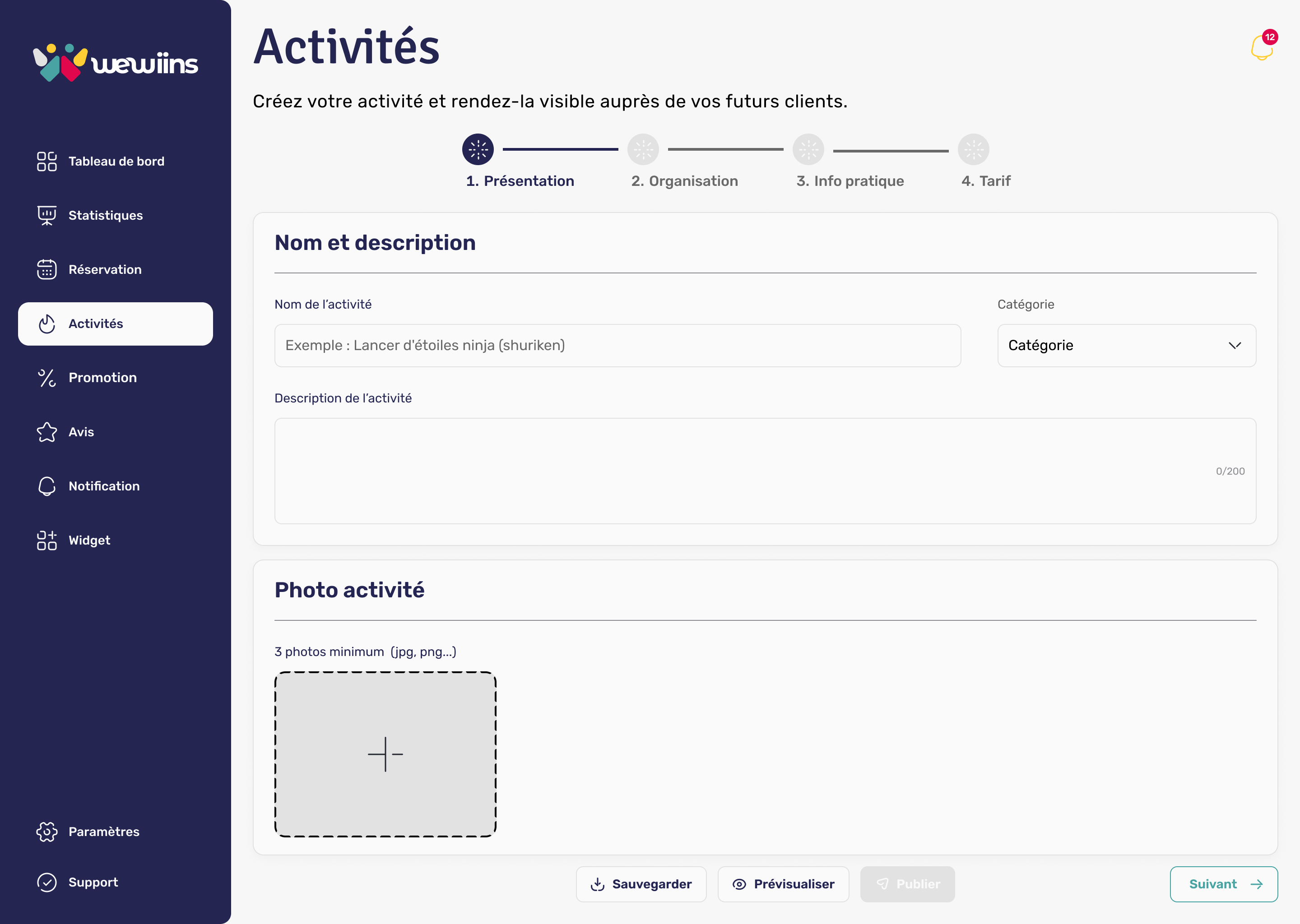The width and height of the screenshot is (1300, 924).
Task: Click the plus icon to add photo
Action: (x=385, y=754)
